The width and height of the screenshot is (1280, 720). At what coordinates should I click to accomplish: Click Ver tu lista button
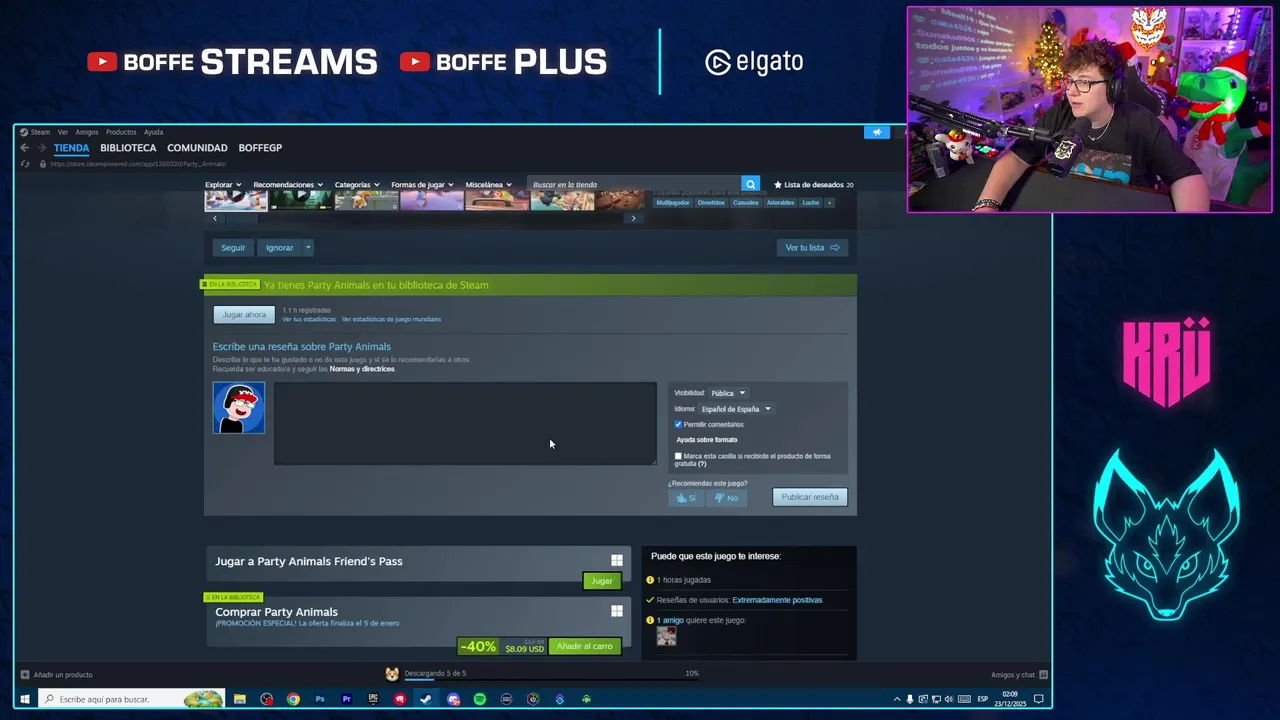(812, 248)
